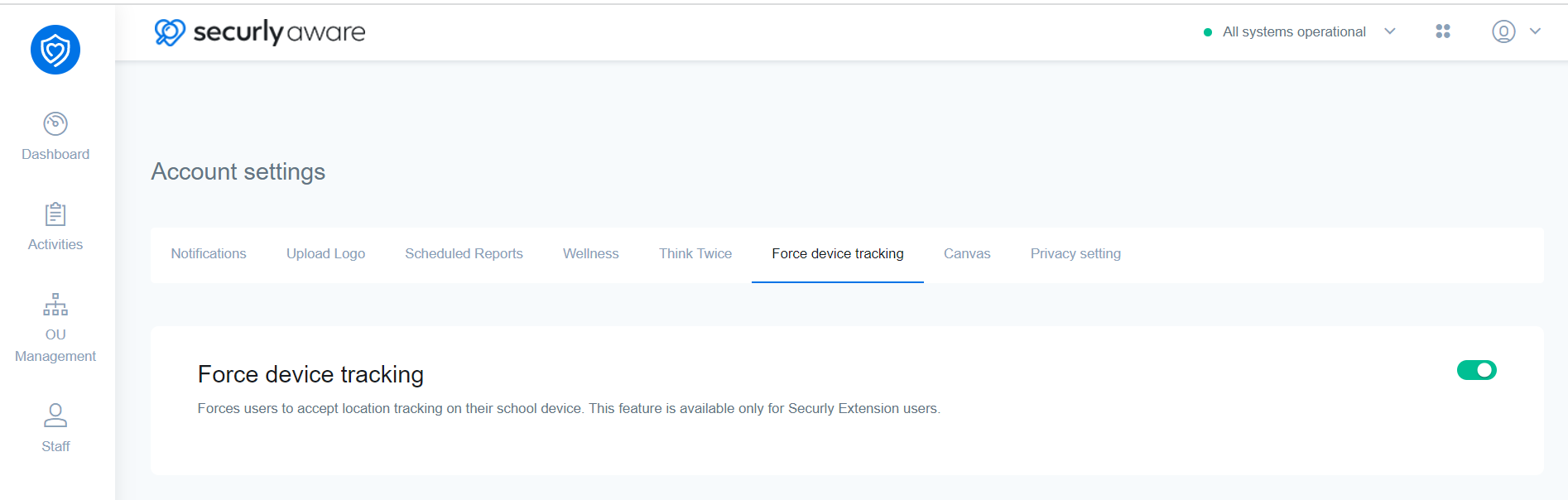This screenshot has width=1568, height=500.
Task: Open the Canvas tab
Action: coord(967,254)
